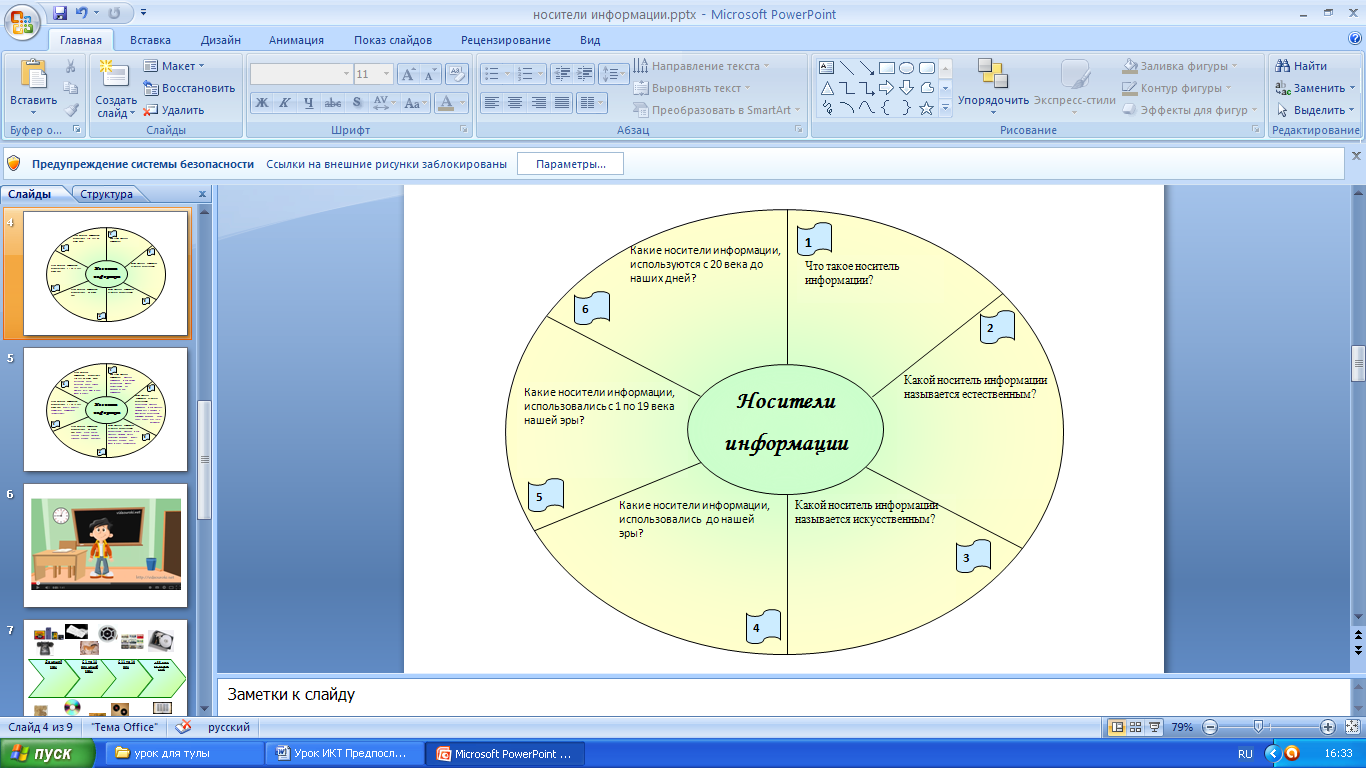
Task: Toggle italic (К) formatting
Action: click(284, 102)
